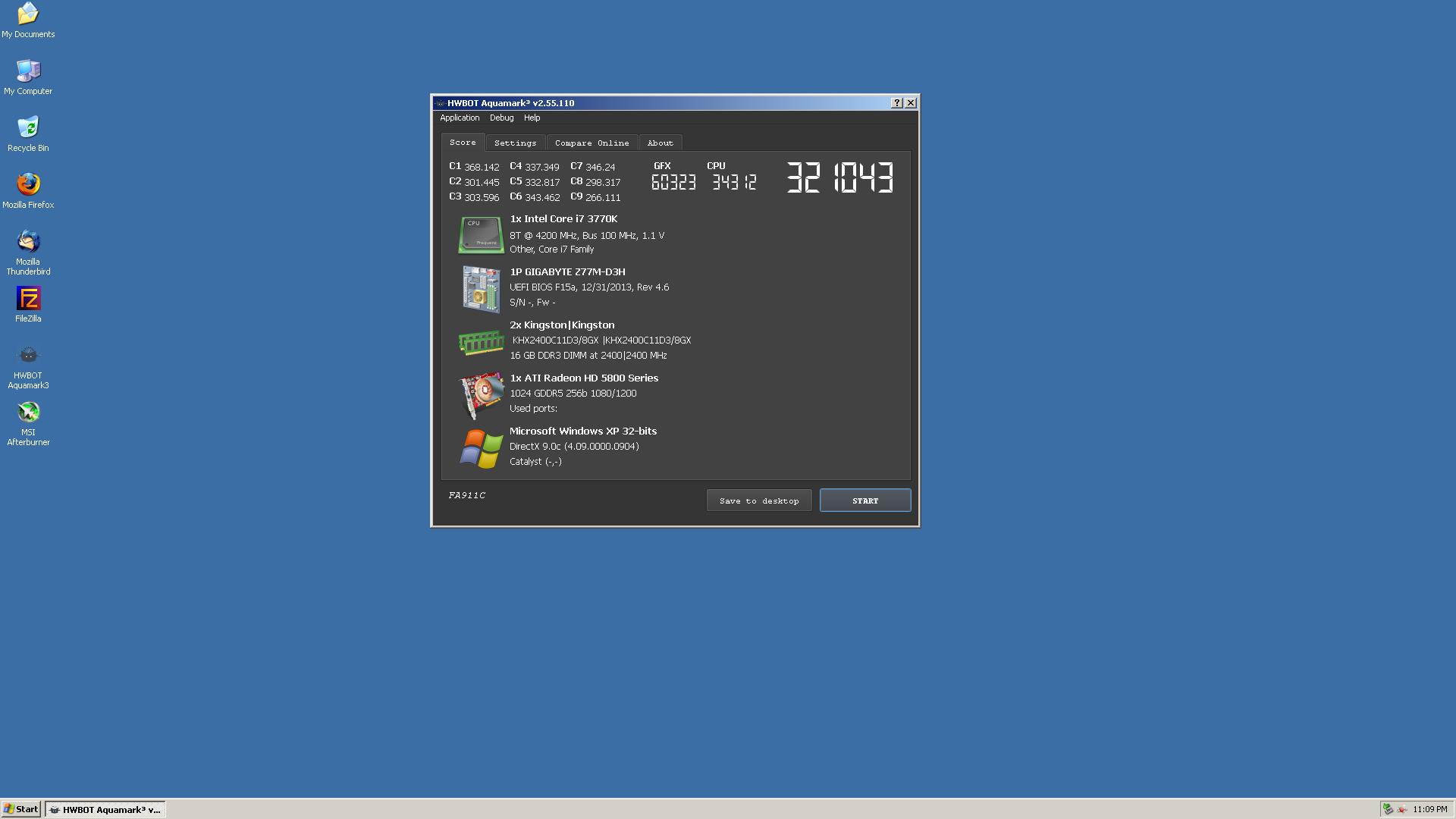Click the Microsoft Windows XP 32-bits heading
Image resolution: width=1456 pixels, height=819 pixels.
583,431
